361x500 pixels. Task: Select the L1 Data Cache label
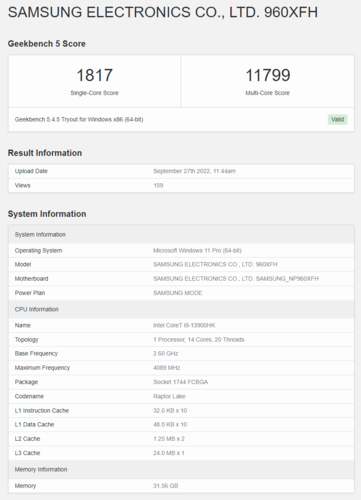point(34,425)
